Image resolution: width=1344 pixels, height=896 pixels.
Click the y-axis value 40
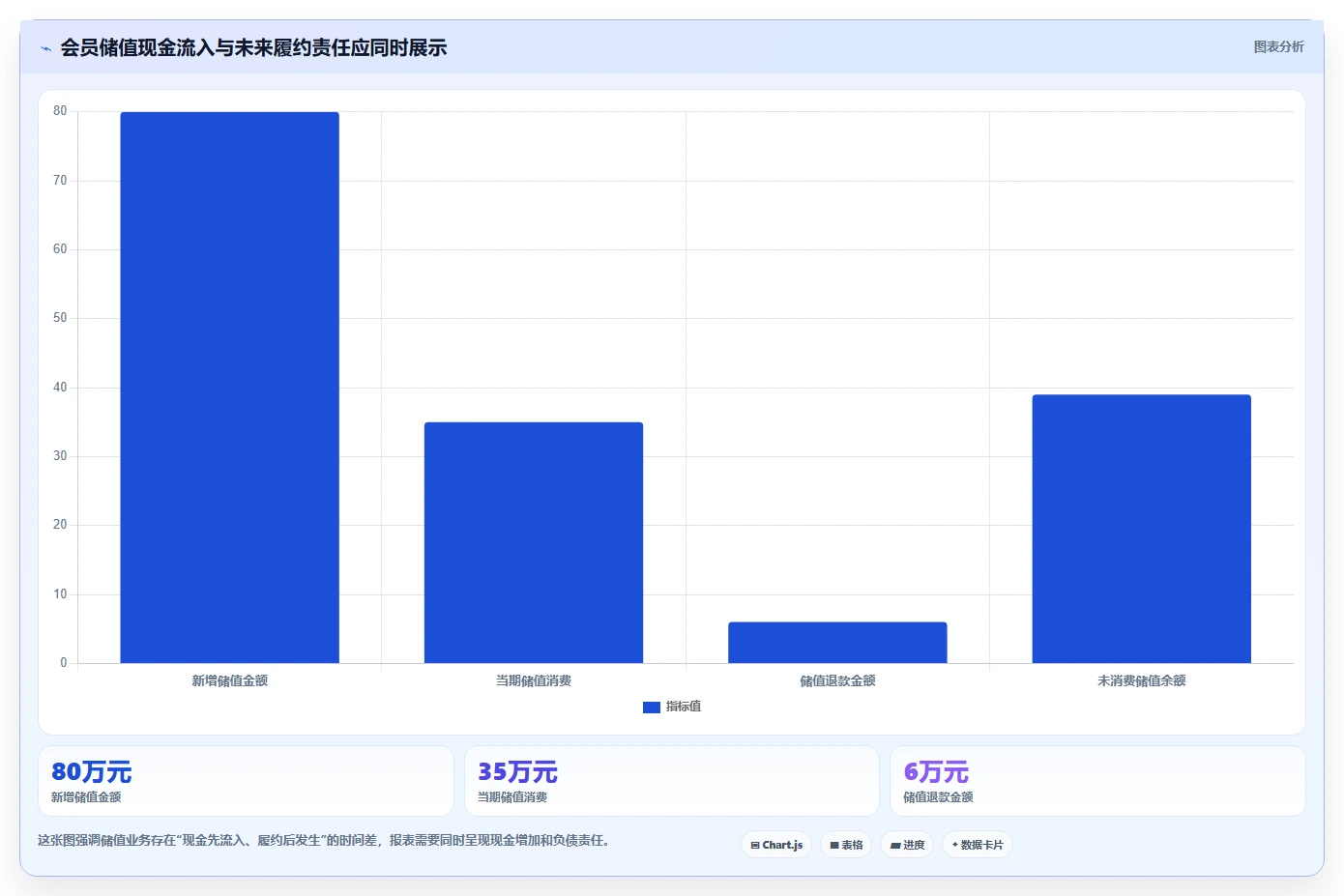[60, 388]
